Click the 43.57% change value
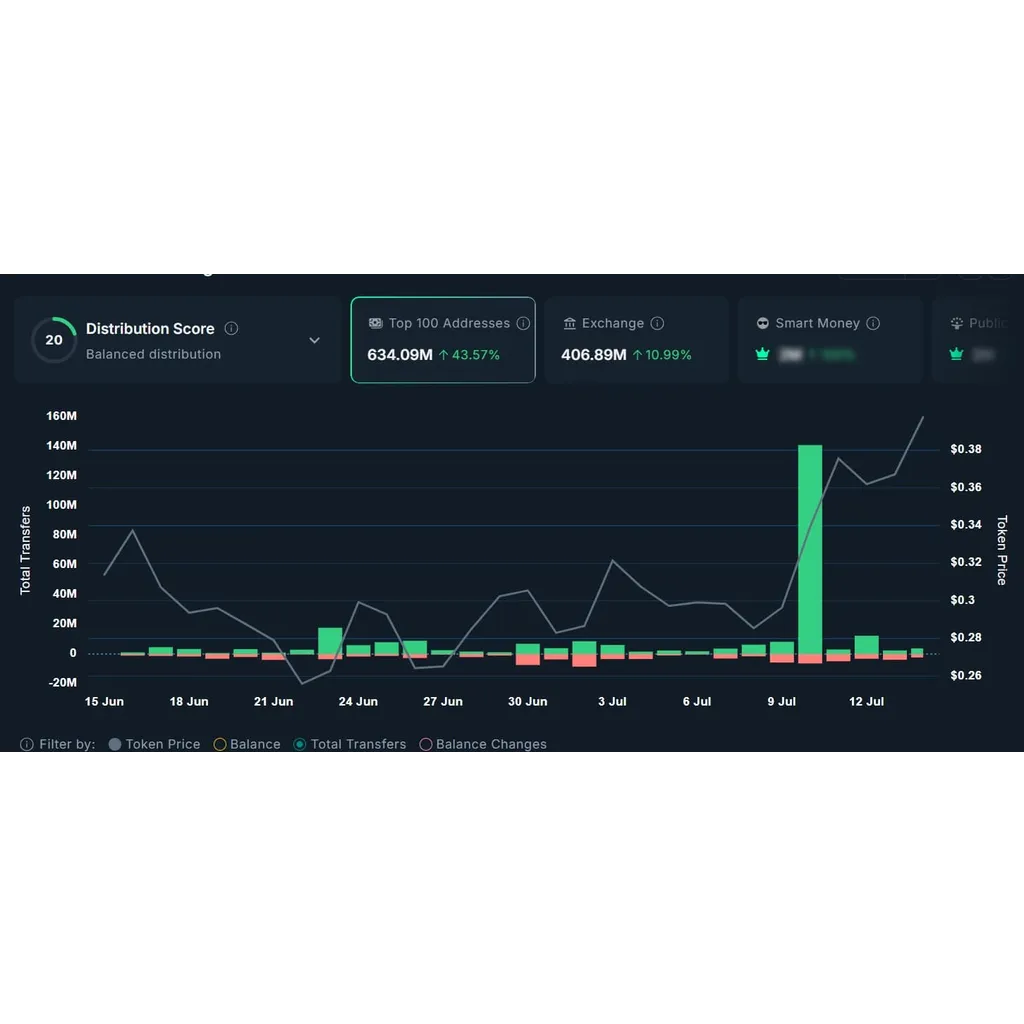1024x1024 pixels. click(x=476, y=355)
